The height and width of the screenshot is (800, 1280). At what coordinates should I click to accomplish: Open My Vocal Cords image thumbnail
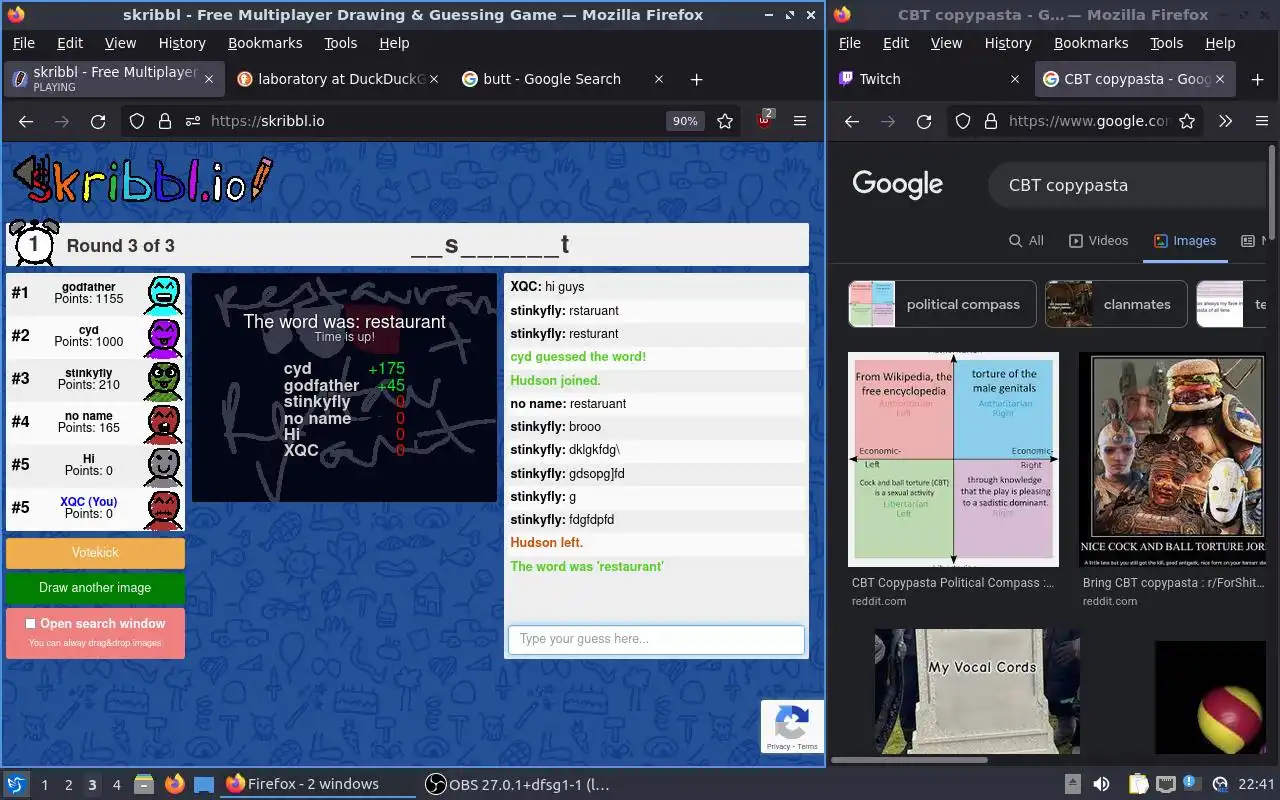point(977,690)
